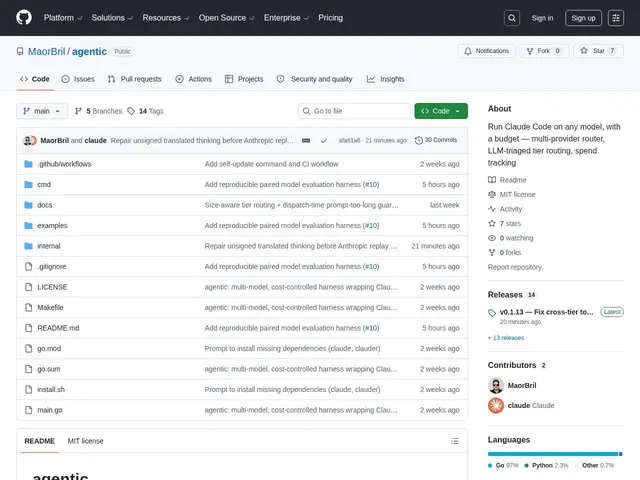Click the internal folder icon
This screenshot has height=480, width=640.
pos(28,246)
